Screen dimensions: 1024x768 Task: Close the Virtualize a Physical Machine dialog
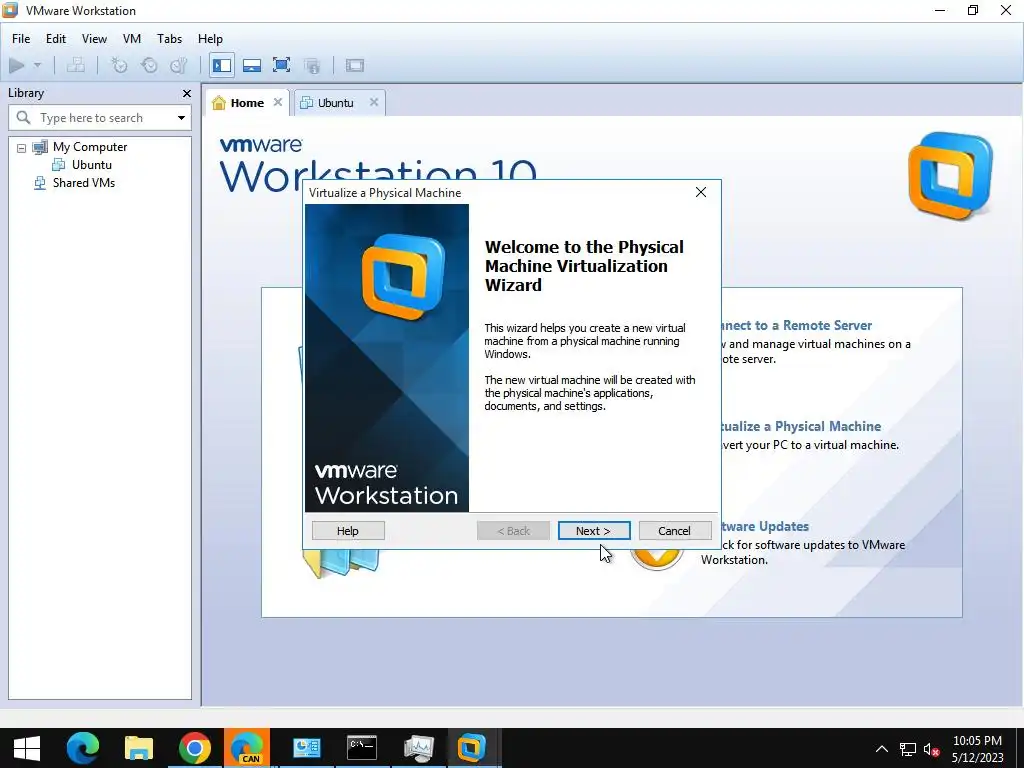click(x=701, y=192)
